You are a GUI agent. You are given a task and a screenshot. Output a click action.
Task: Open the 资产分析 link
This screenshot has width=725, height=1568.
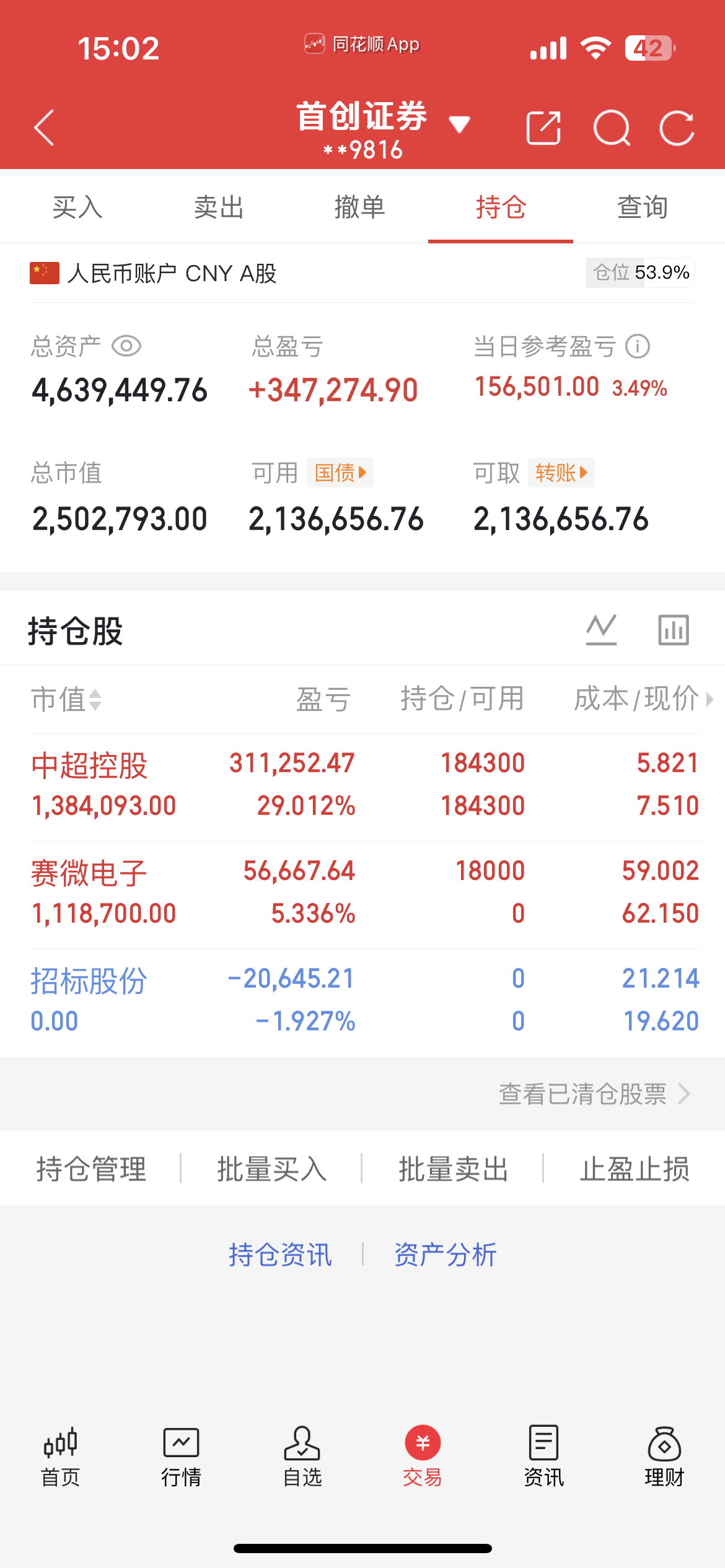tap(446, 1255)
